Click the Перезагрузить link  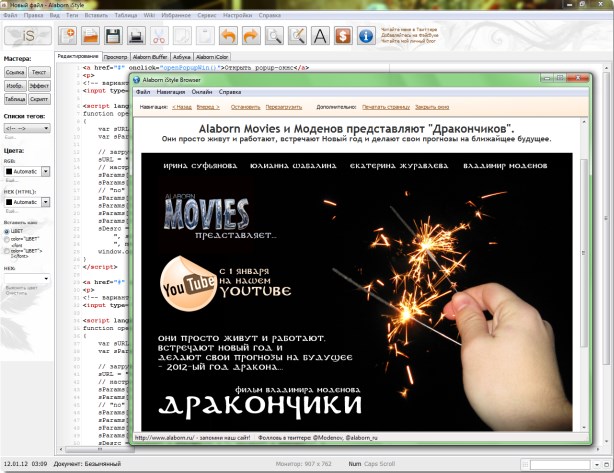[x=284, y=107]
